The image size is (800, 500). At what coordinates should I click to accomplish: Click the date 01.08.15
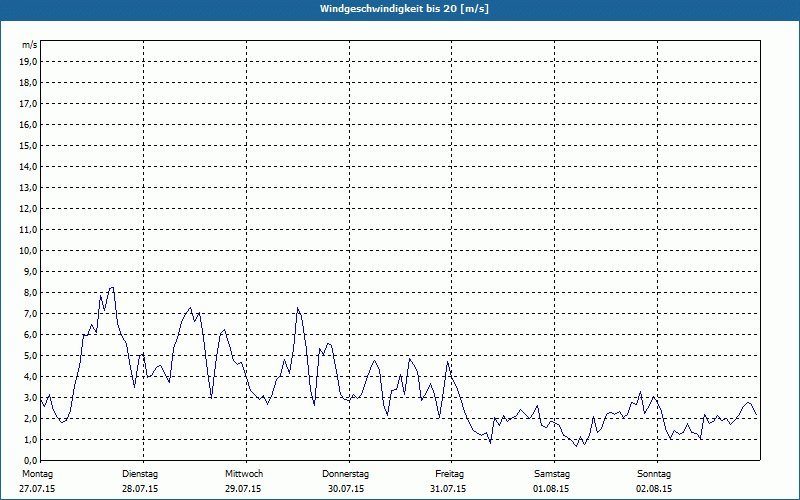(551, 489)
